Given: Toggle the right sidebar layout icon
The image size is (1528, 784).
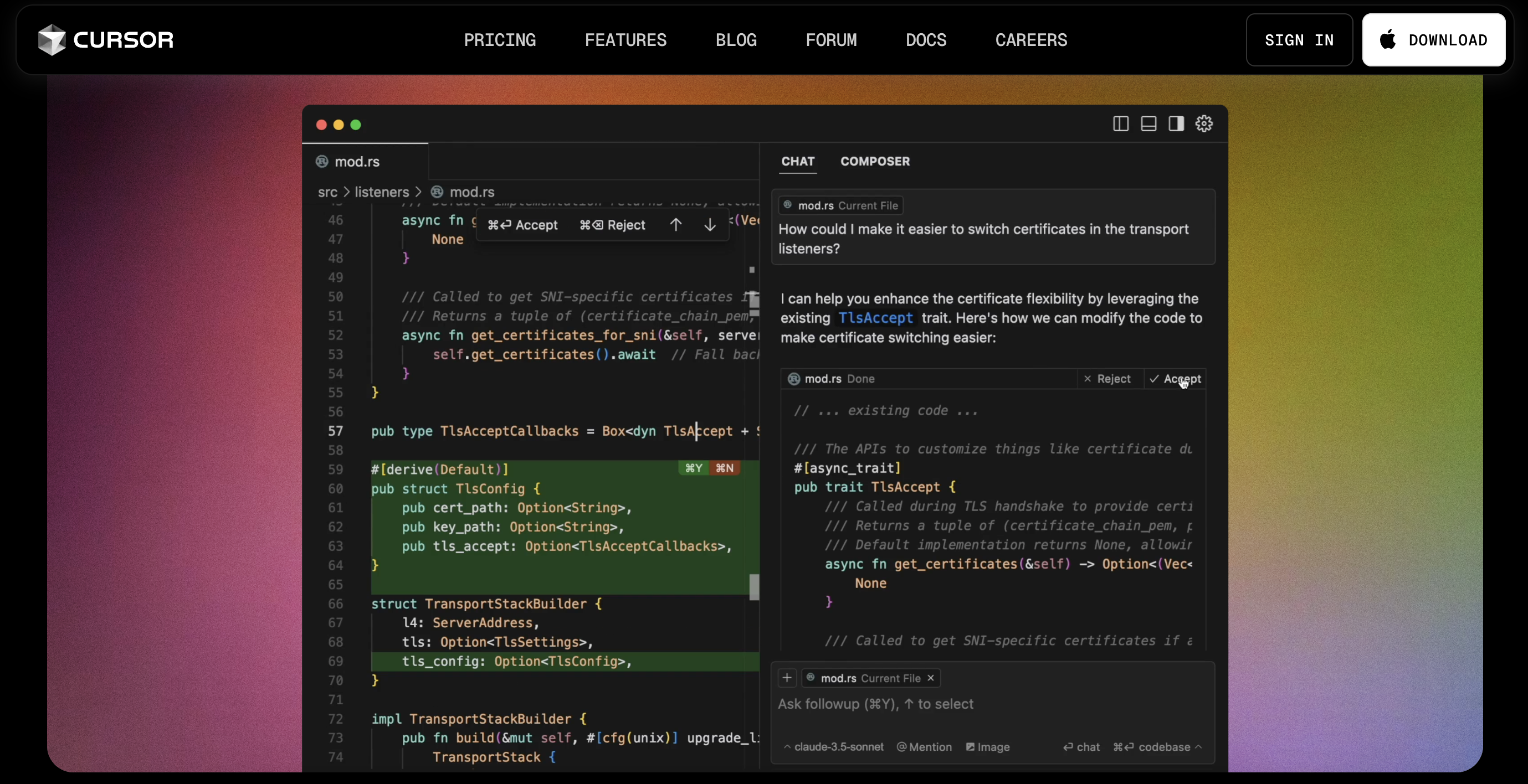Looking at the screenshot, I should (x=1176, y=124).
